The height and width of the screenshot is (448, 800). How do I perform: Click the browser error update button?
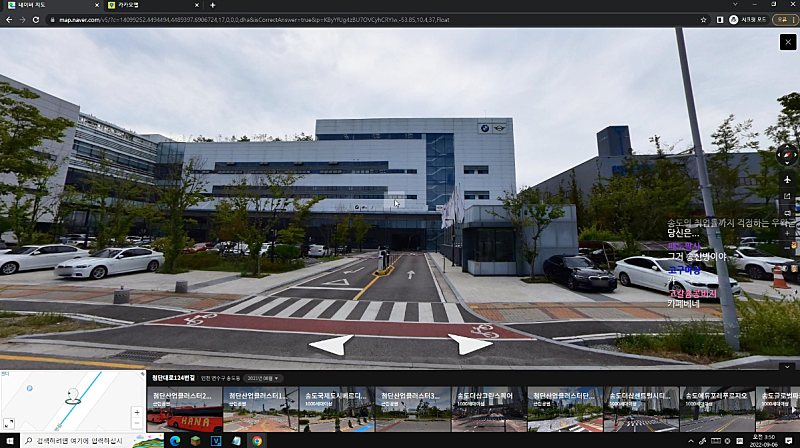[784, 20]
